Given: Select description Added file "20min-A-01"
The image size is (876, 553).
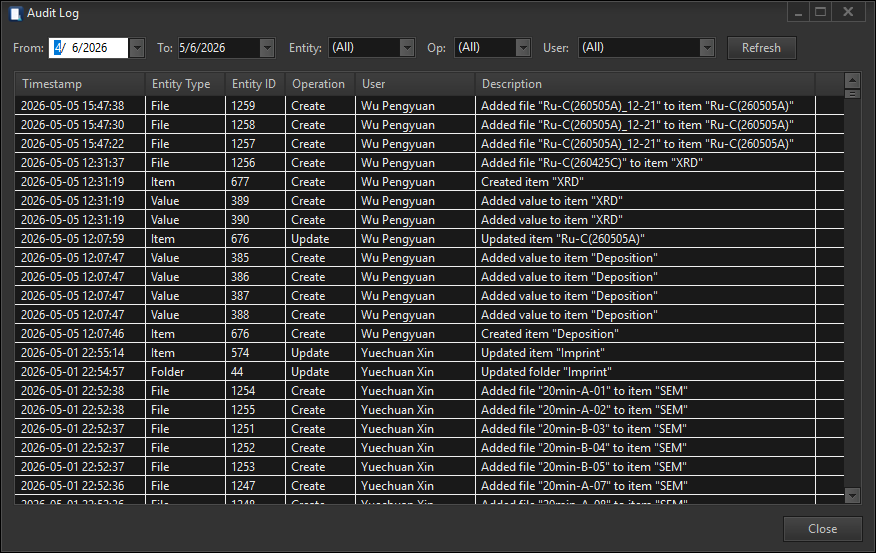Looking at the screenshot, I should coord(645,390).
